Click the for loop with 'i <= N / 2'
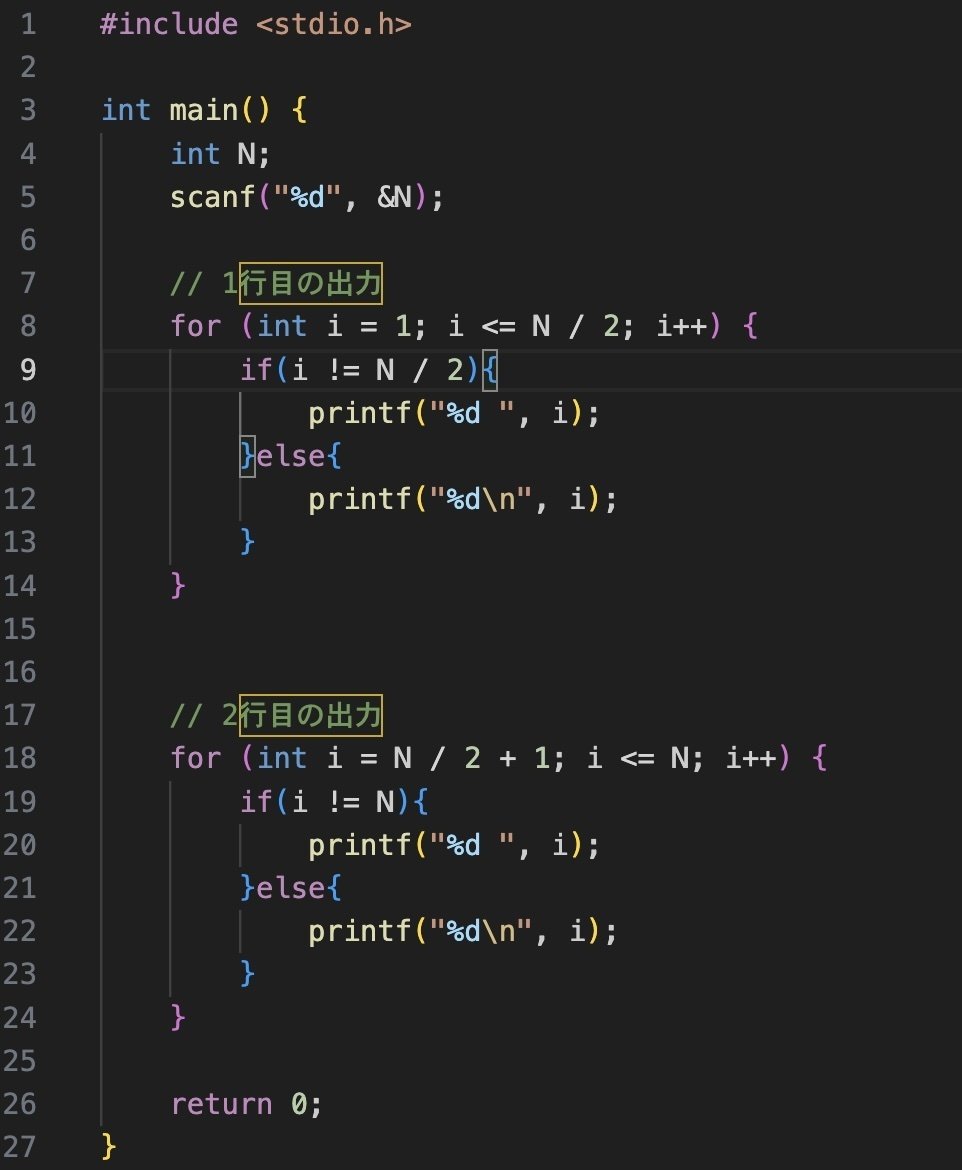This screenshot has height=1170, width=962. click(464, 326)
